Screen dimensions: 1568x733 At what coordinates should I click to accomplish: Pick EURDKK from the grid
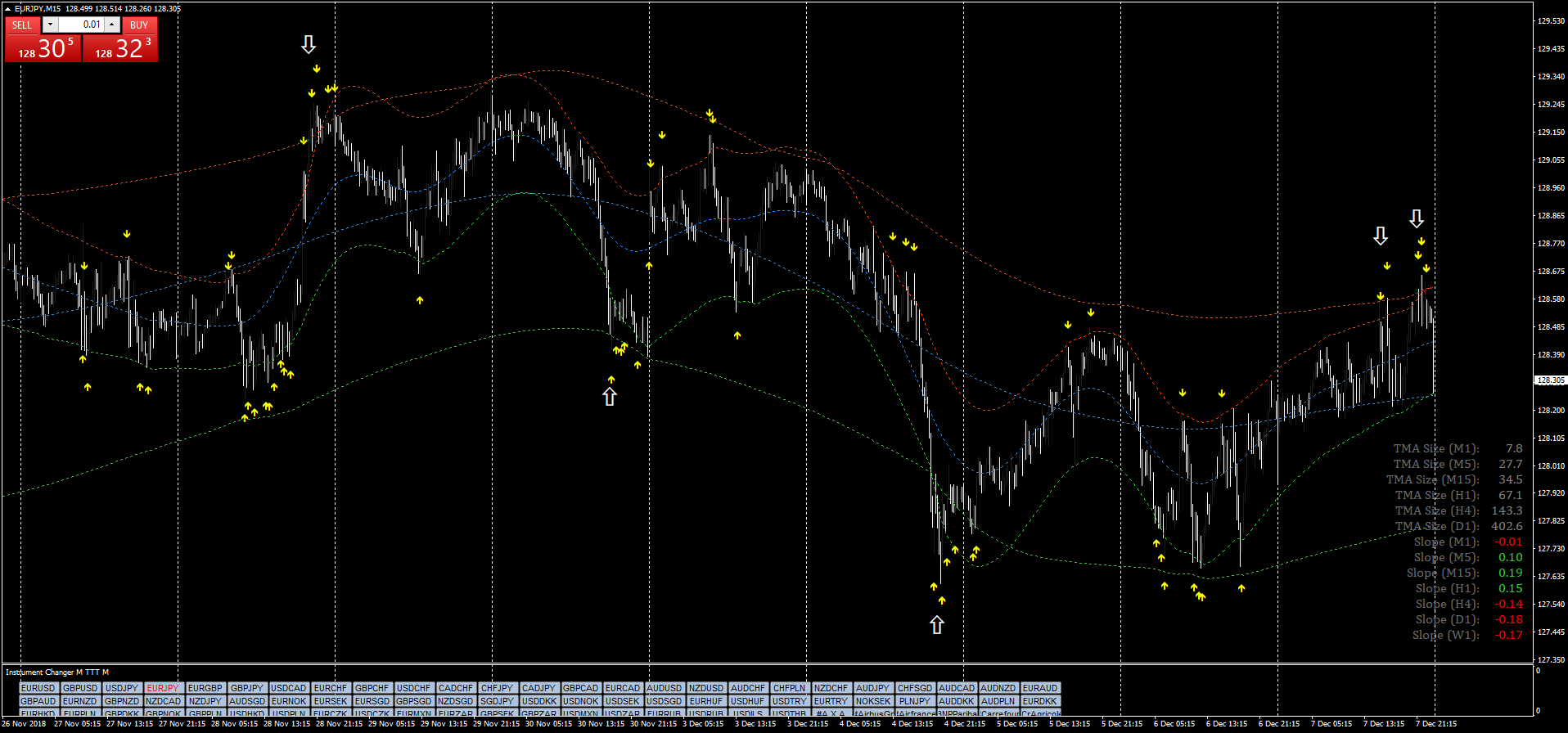point(1039,701)
